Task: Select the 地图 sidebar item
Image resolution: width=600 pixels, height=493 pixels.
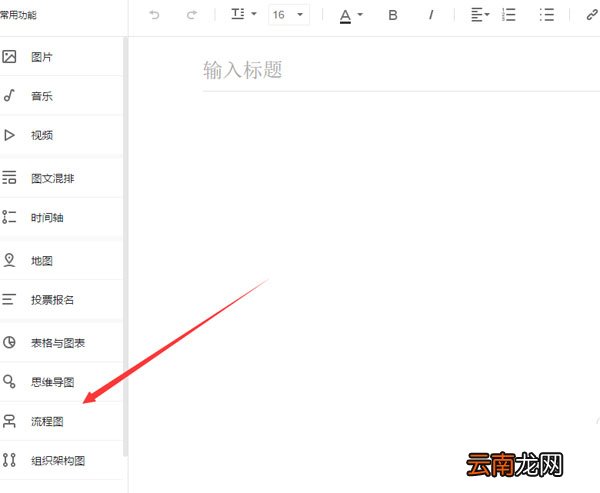Action: [61, 261]
